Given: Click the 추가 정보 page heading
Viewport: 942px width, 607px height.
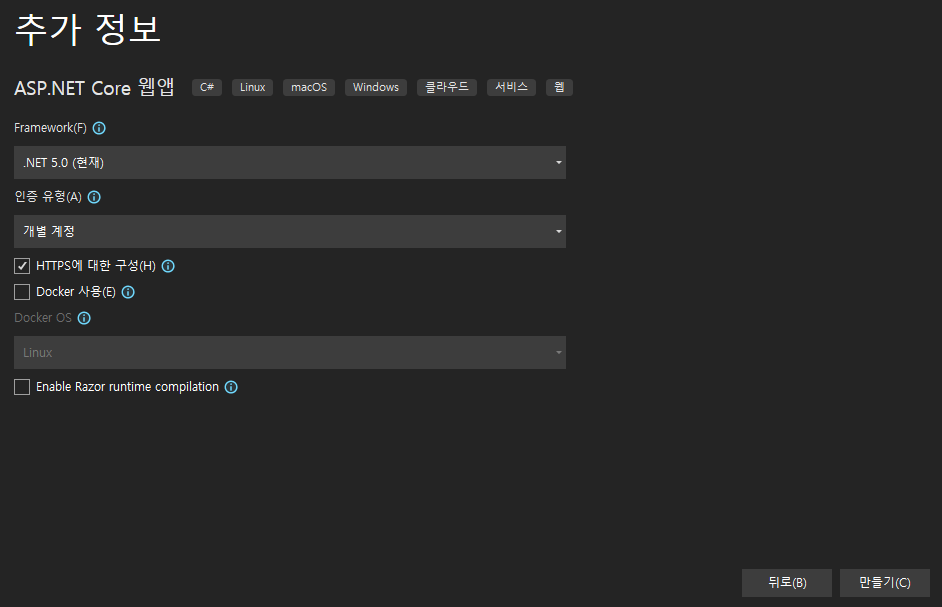Looking at the screenshot, I should pos(88,30).
